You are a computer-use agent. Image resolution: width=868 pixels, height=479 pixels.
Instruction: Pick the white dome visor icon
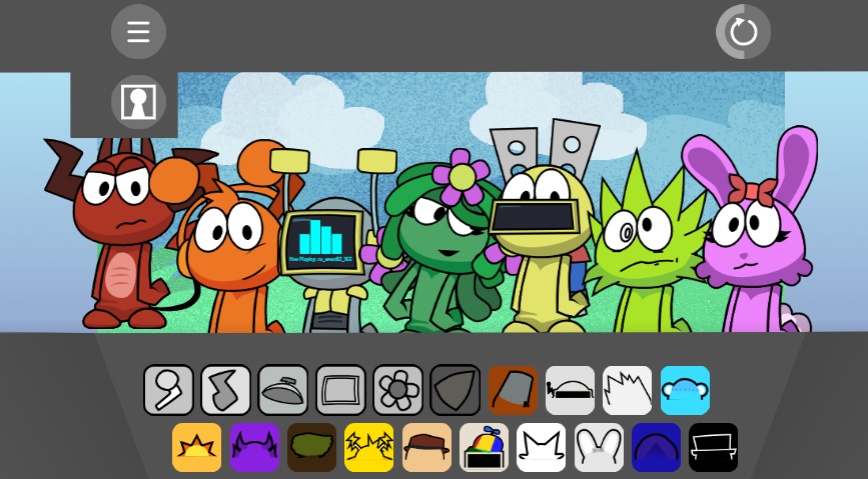point(570,390)
